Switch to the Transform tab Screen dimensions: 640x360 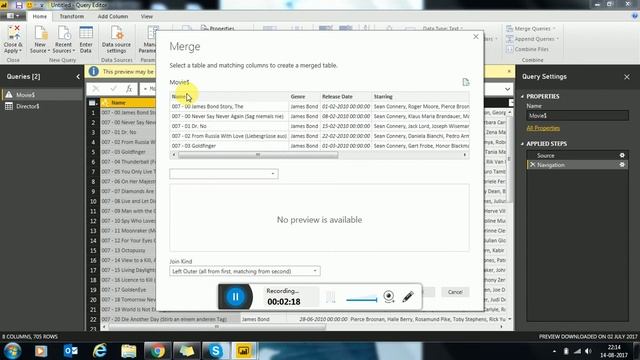point(72,16)
